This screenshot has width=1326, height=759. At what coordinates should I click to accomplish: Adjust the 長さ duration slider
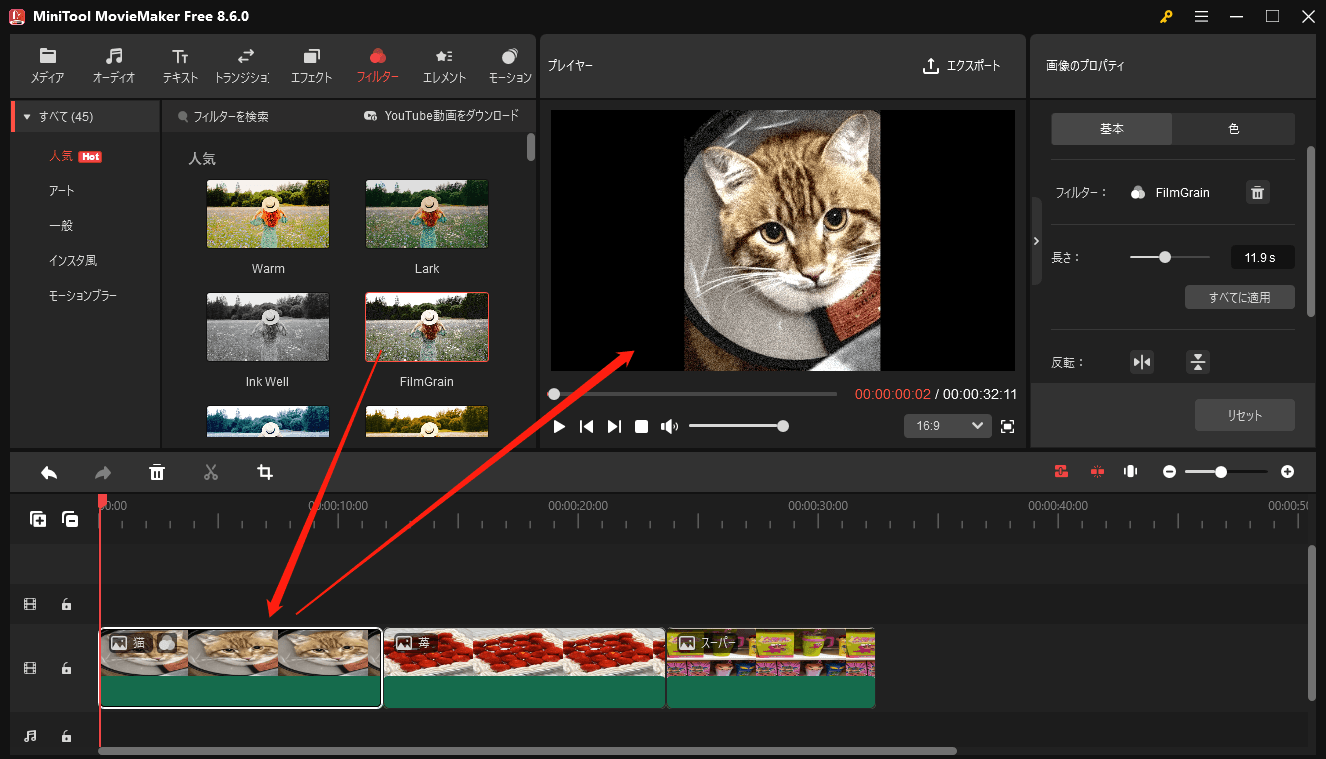tap(1166, 256)
